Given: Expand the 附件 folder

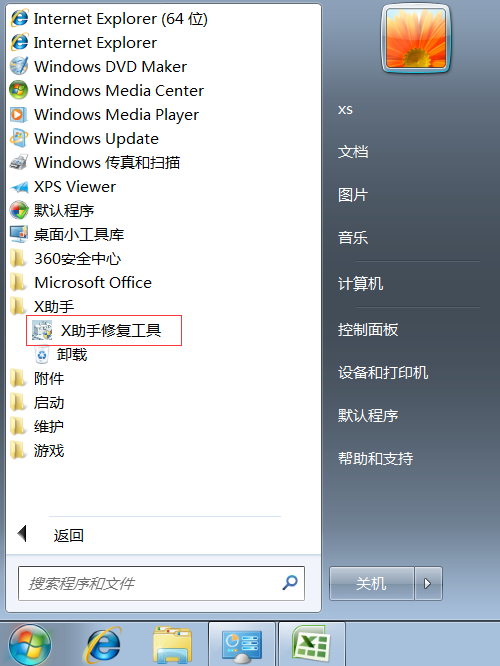Looking at the screenshot, I should coord(37,378).
